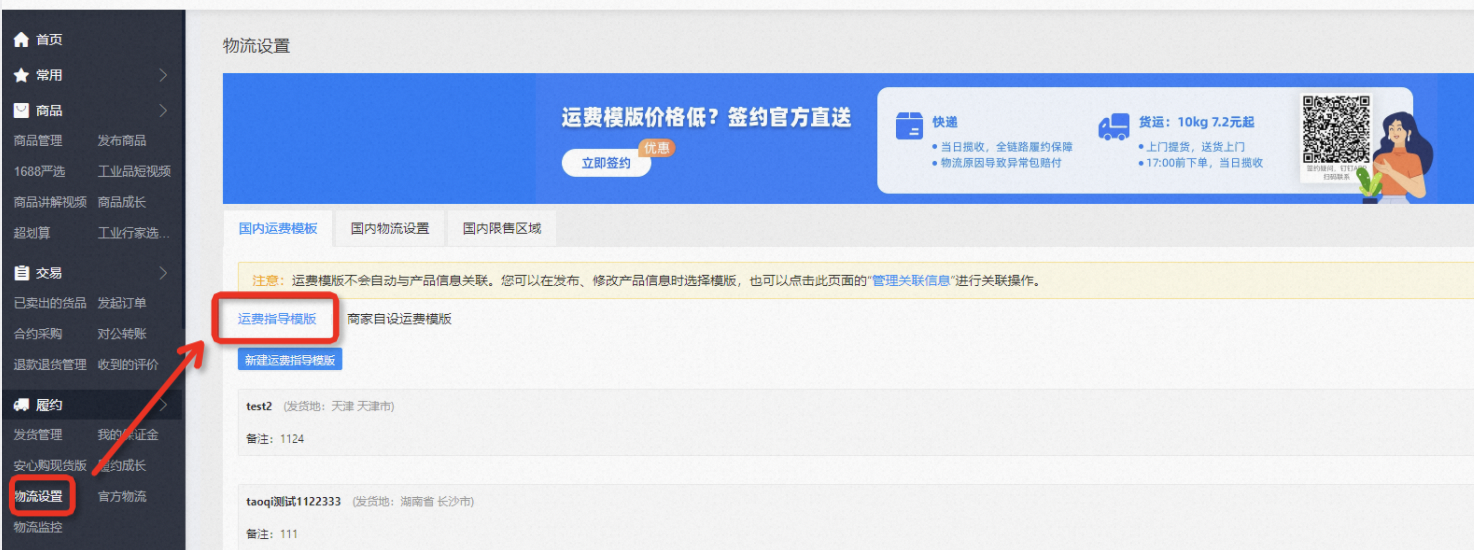Open 超划算 in sidebar
The height and width of the screenshot is (550, 1474).
point(32,233)
